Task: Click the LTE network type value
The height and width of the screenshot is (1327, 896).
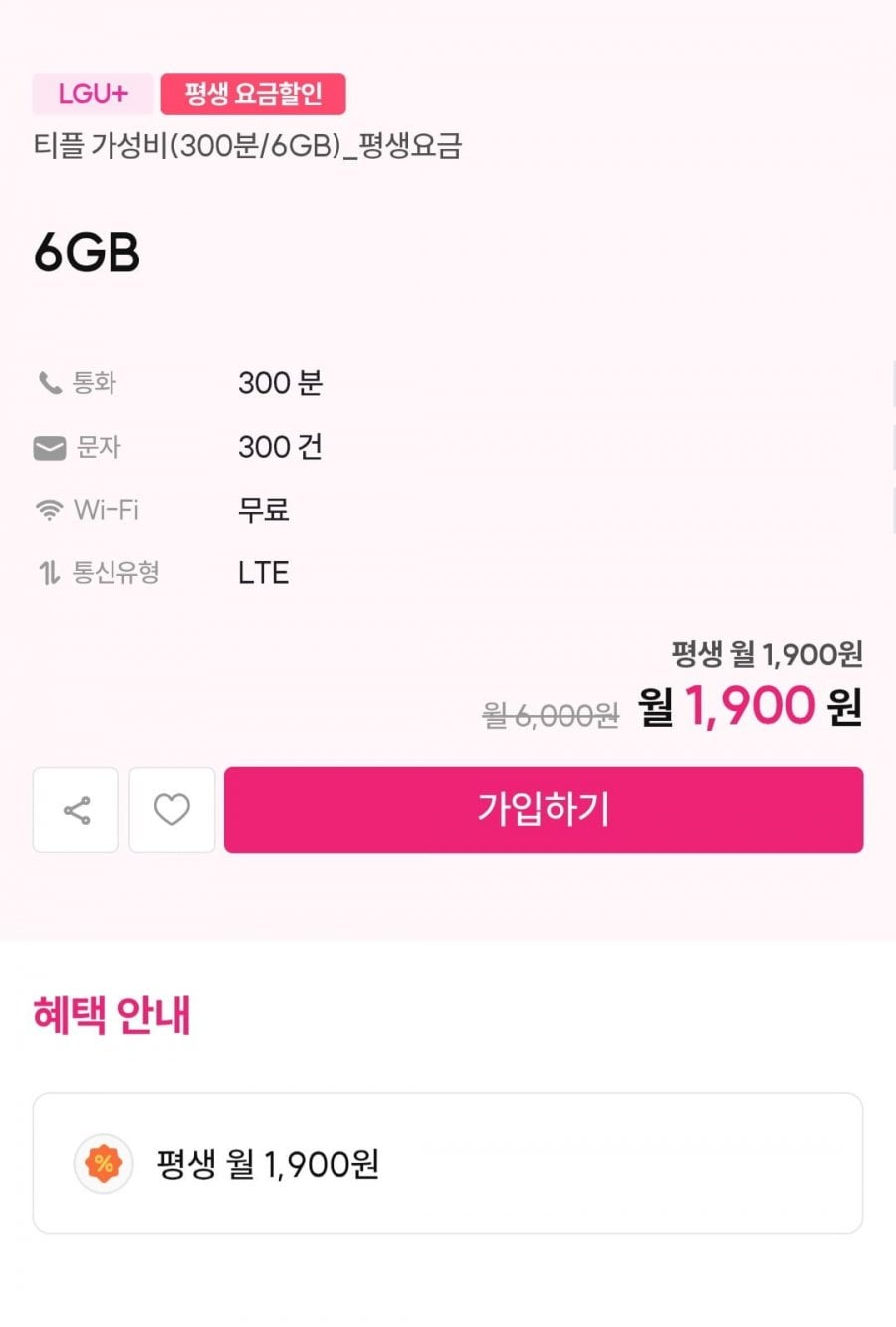Action: pyautogui.click(x=264, y=573)
